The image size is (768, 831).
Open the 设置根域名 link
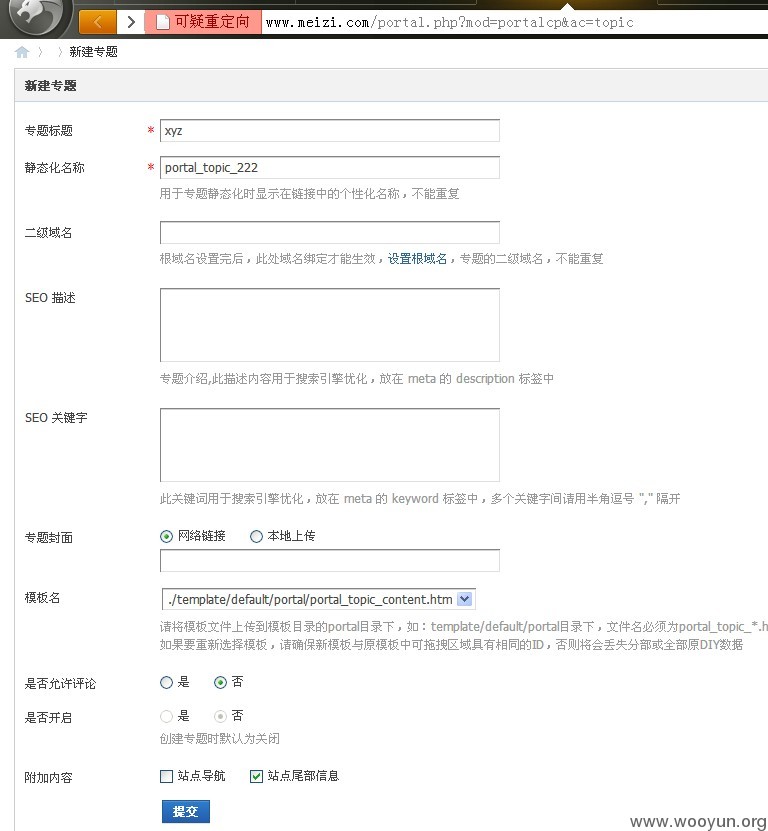click(x=417, y=259)
